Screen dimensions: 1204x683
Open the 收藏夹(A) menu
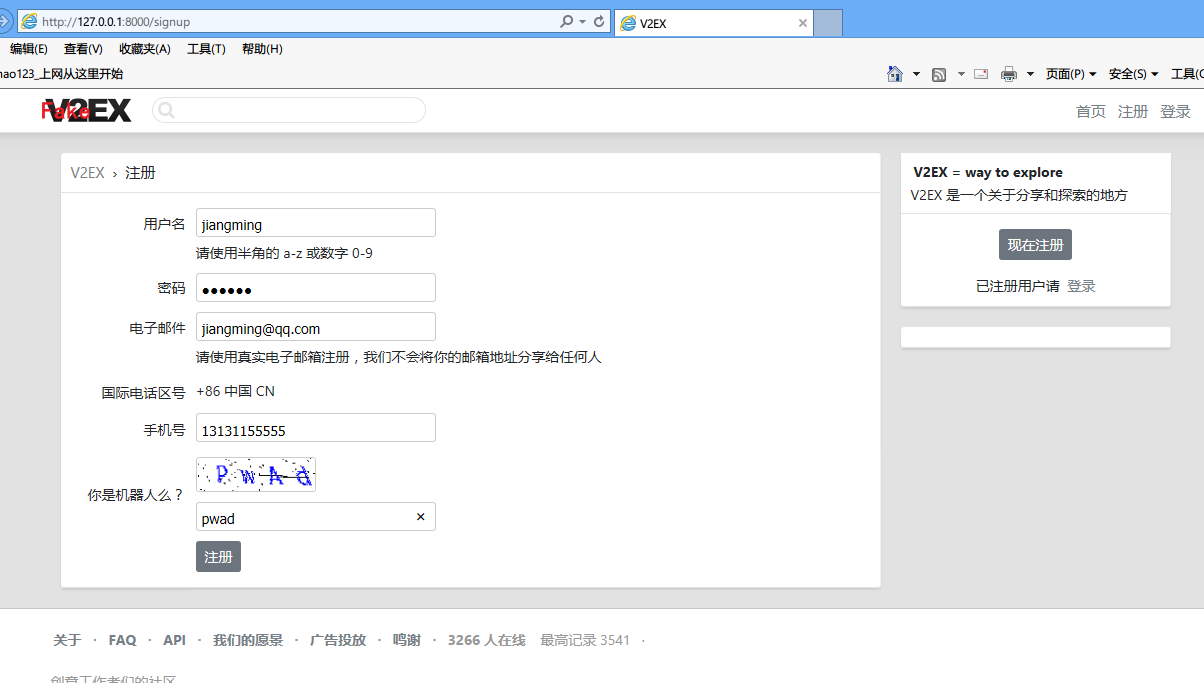[144, 49]
